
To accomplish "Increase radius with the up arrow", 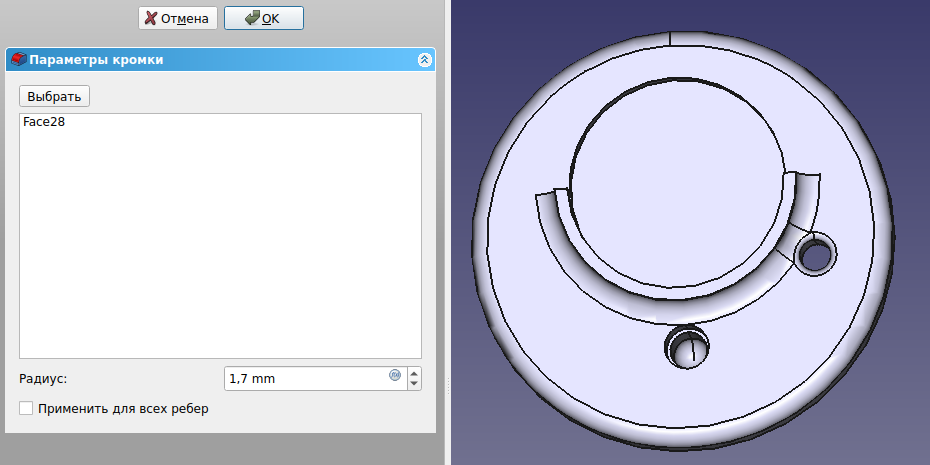I will 415,373.
